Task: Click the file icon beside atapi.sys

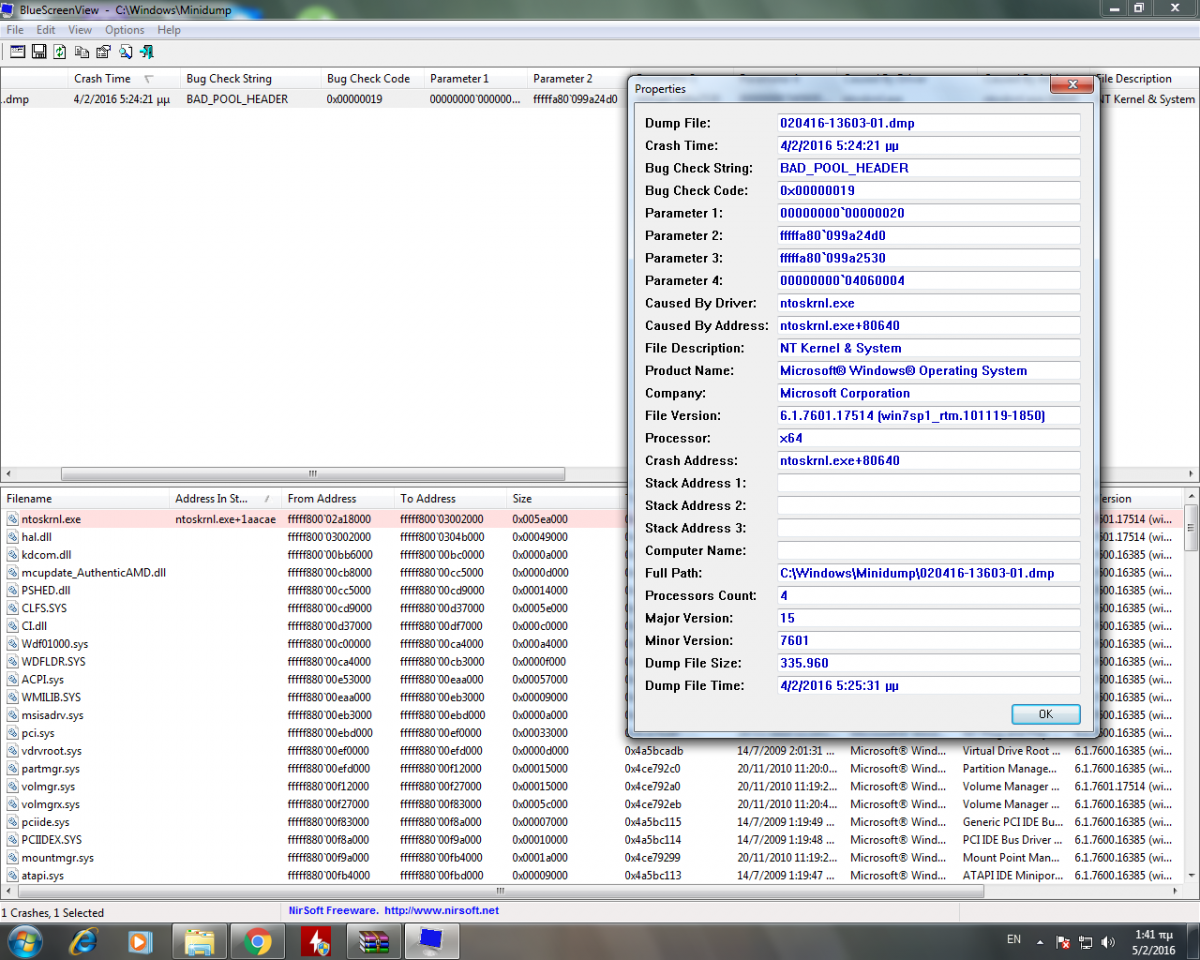Action: 12,876
